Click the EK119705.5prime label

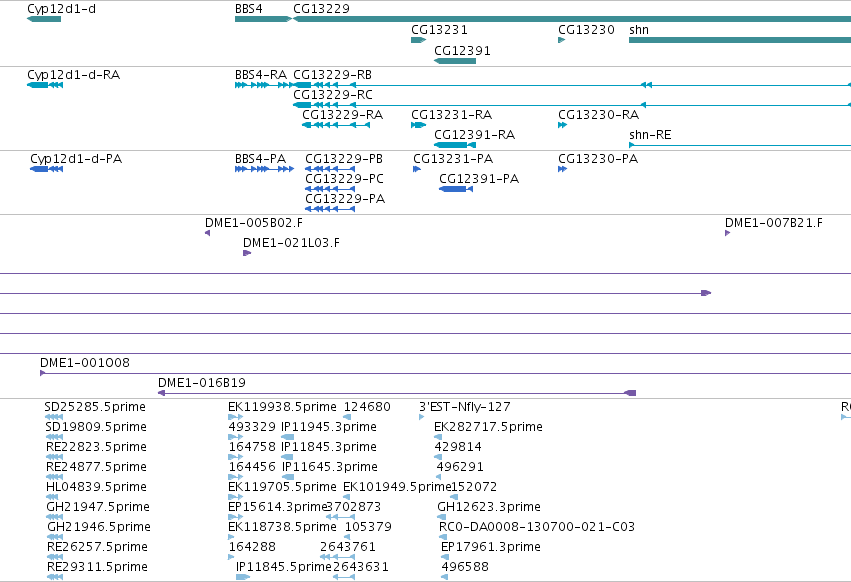[x=282, y=487]
